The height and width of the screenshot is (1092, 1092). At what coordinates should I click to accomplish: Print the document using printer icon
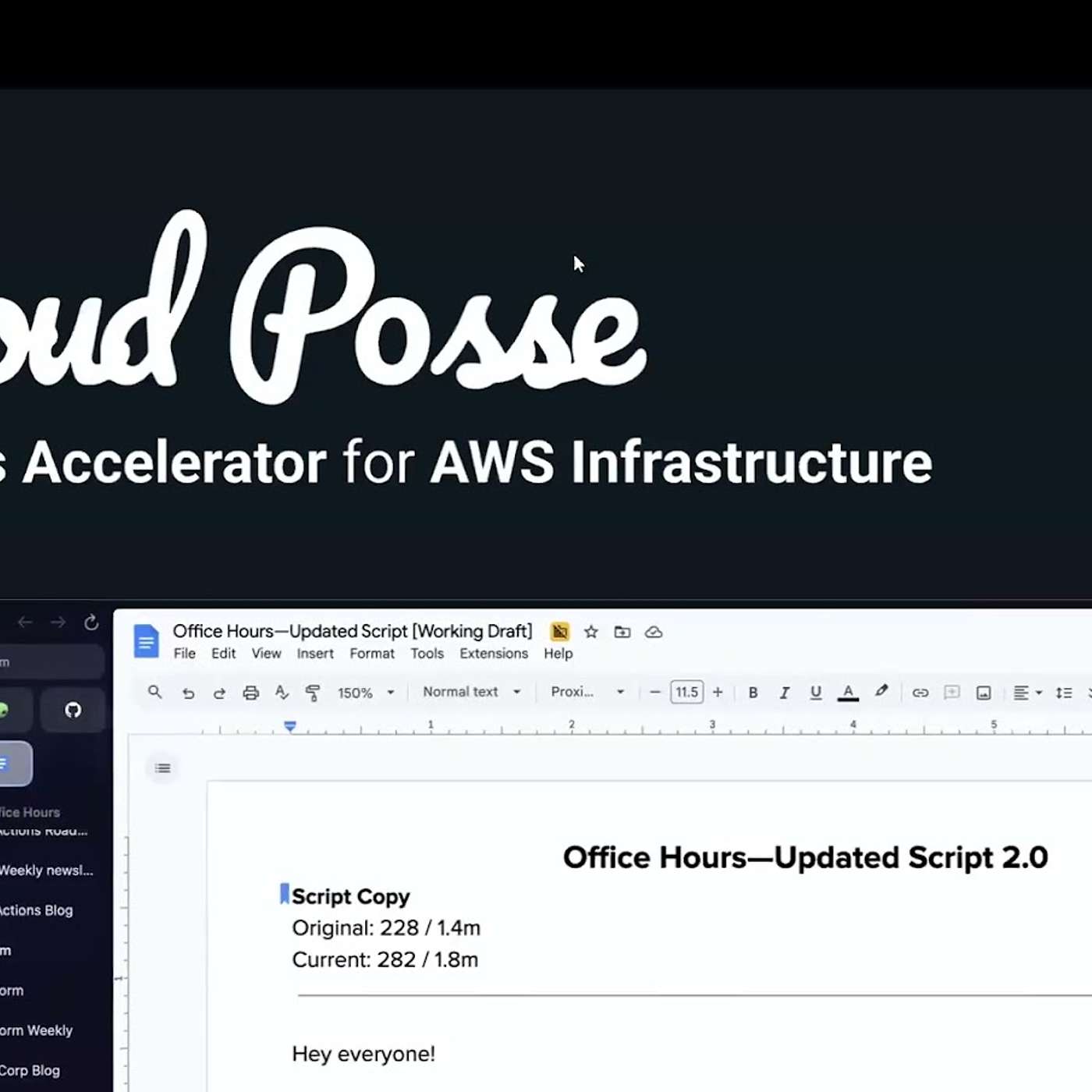(250, 693)
